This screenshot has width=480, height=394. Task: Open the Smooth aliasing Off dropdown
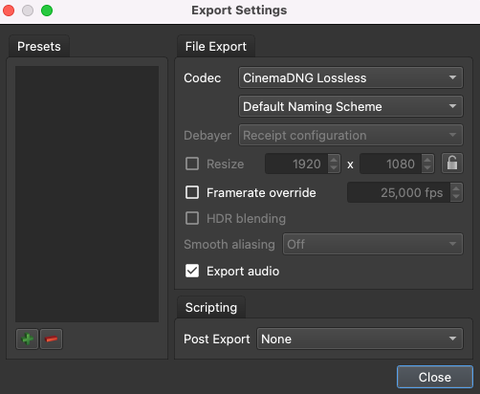click(373, 244)
